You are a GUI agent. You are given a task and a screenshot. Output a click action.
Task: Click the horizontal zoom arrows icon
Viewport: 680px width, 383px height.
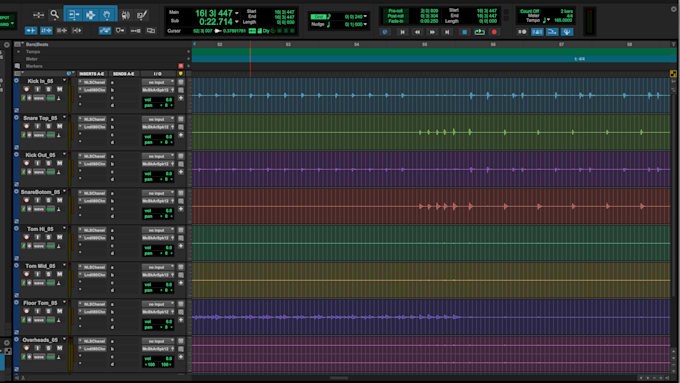click(x=38, y=15)
